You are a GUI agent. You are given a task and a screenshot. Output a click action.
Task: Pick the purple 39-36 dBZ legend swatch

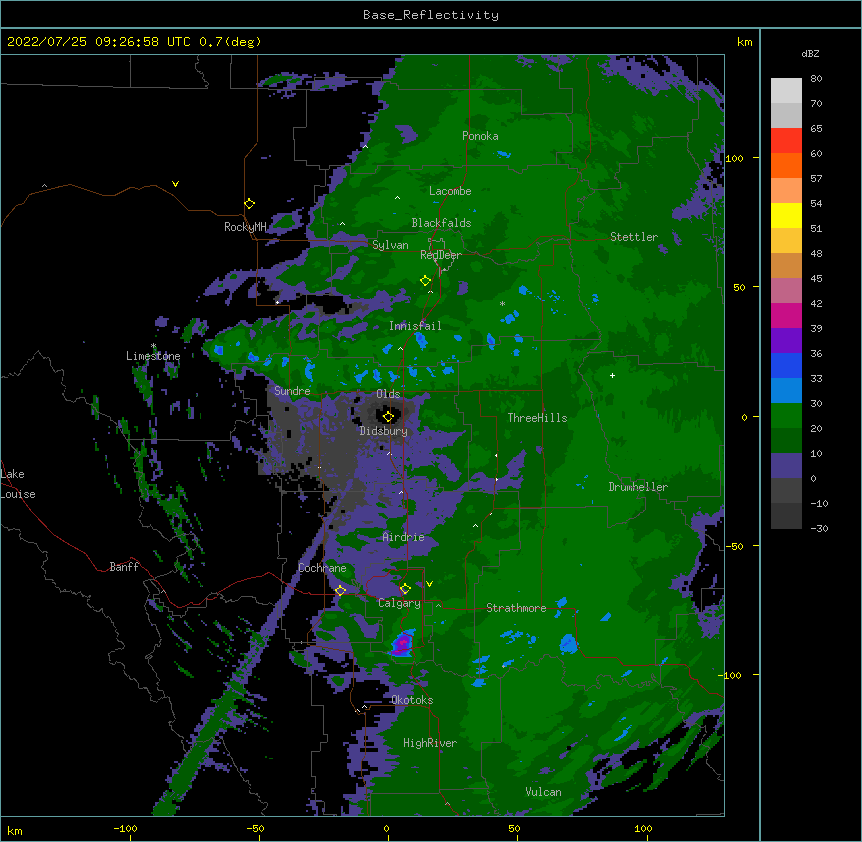point(786,341)
